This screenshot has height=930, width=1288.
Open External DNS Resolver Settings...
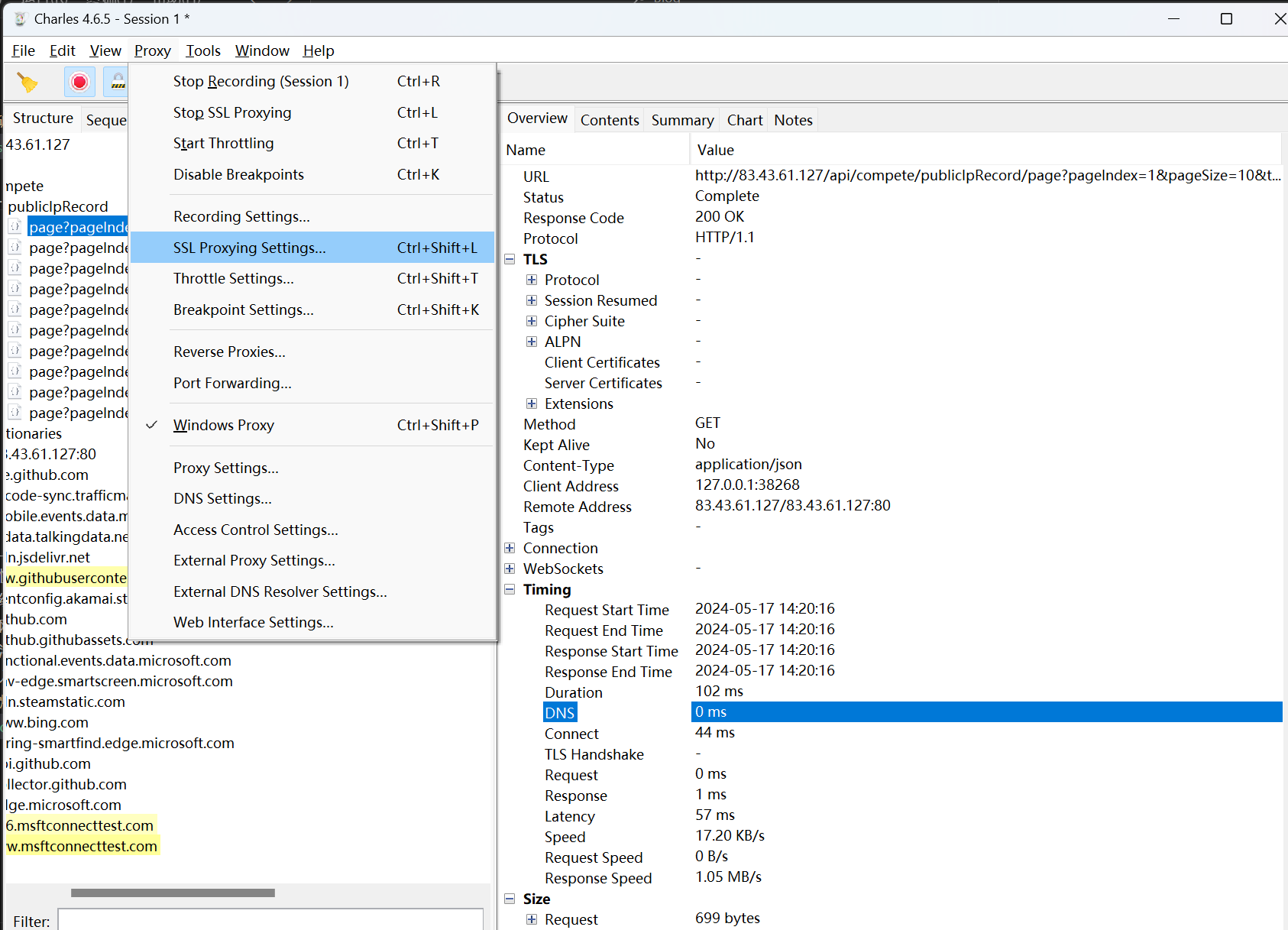313,591
